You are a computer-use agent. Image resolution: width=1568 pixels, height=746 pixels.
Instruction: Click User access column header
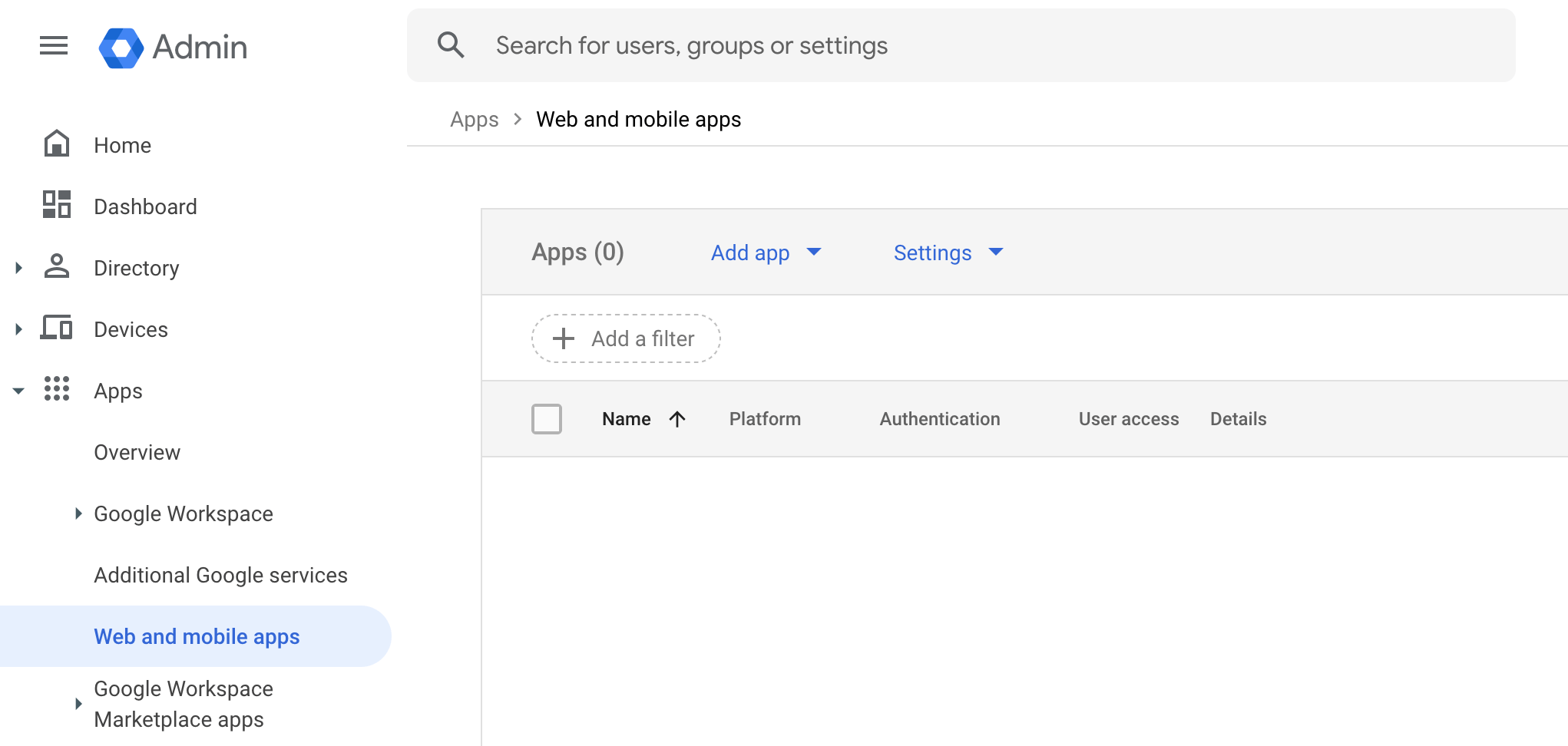tap(1129, 419)
